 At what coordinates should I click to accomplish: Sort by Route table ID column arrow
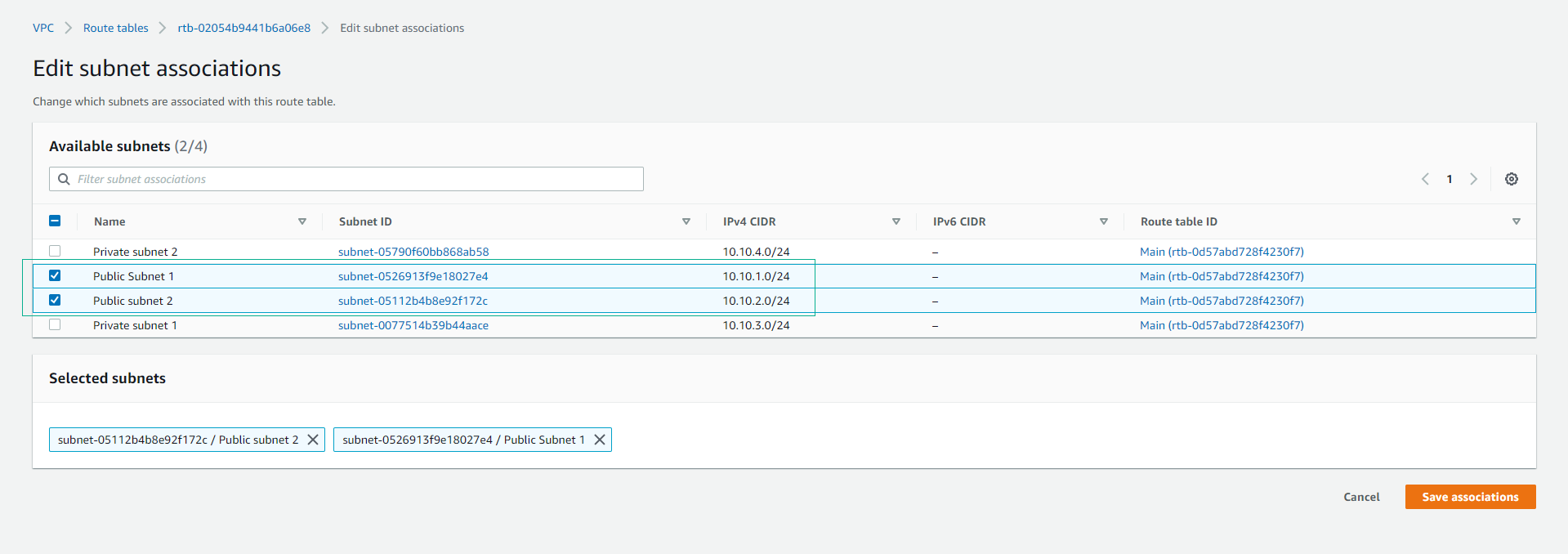[x=1516, y=221]
